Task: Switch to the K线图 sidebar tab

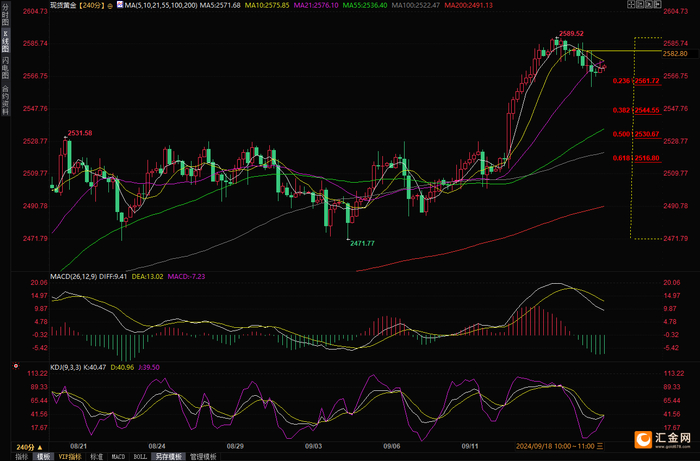Action: pyautogui.click(x=5, y=41)
